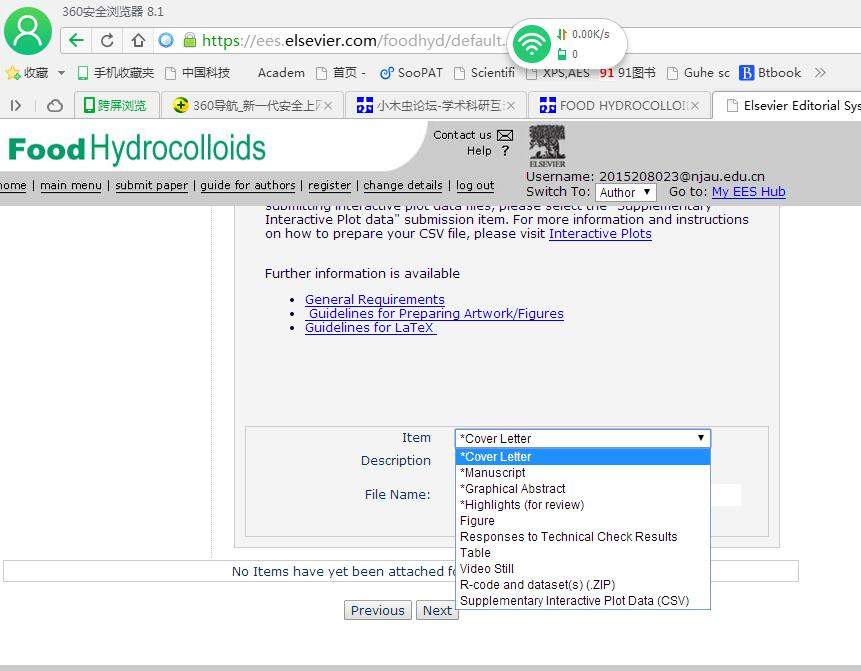Screen dimensions: 861x671
Task: Select Table from the Item list
Action: click(x=583, y=553)
